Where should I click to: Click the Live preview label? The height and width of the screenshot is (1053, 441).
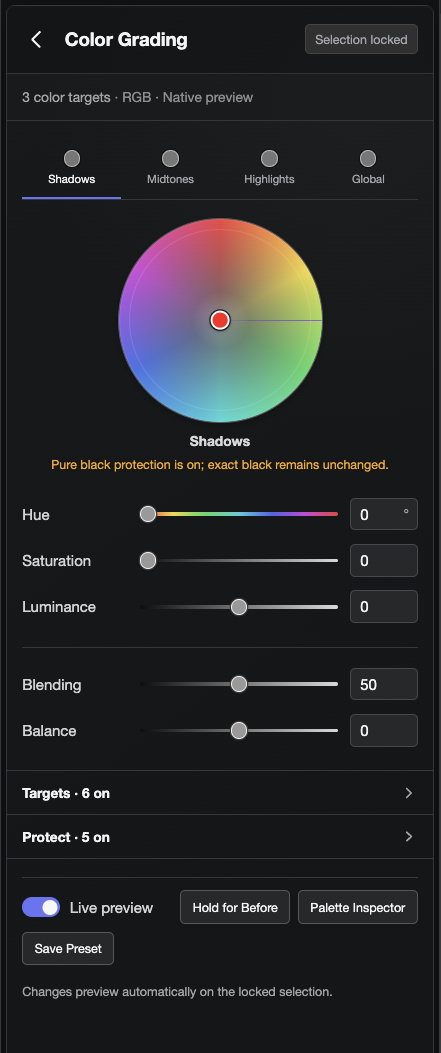pos(111,908)
